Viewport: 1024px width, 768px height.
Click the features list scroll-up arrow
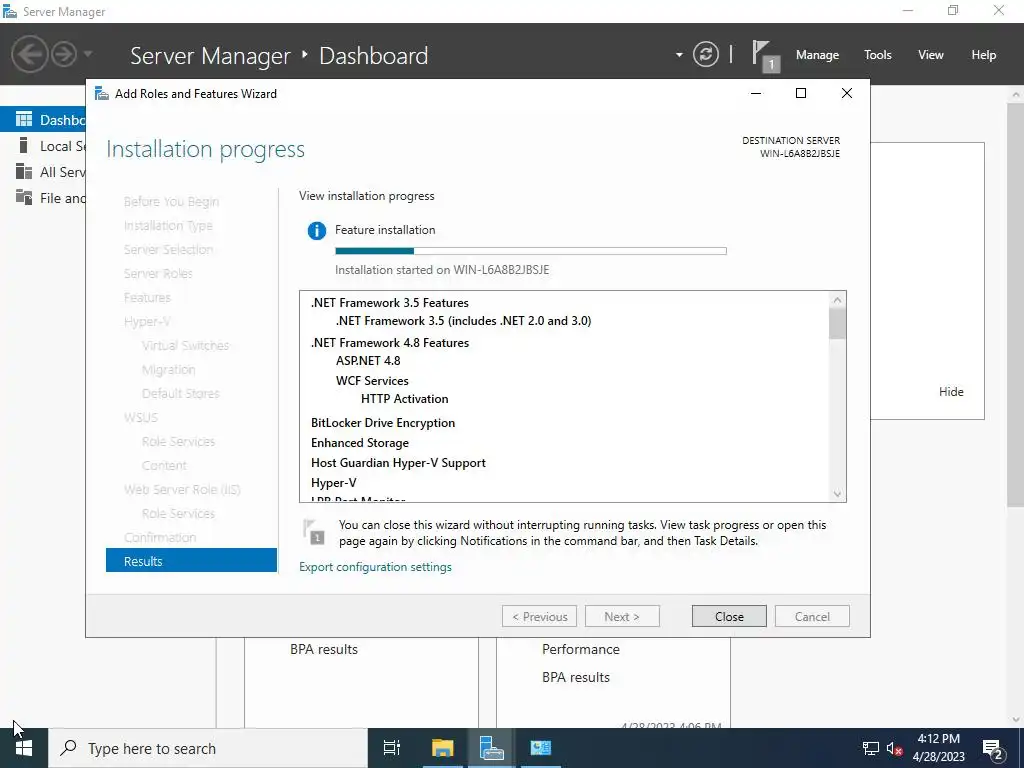pyautogui.click(x=837, y=300)
